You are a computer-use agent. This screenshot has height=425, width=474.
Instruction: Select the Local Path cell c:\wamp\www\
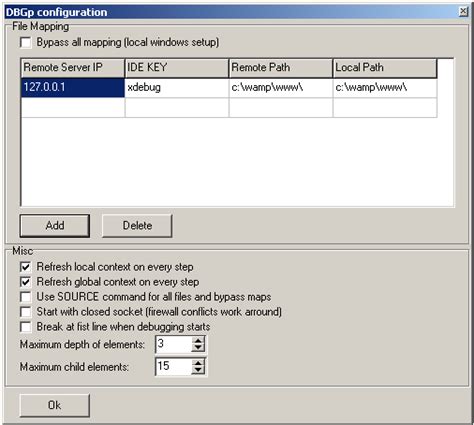coord(385,88)
